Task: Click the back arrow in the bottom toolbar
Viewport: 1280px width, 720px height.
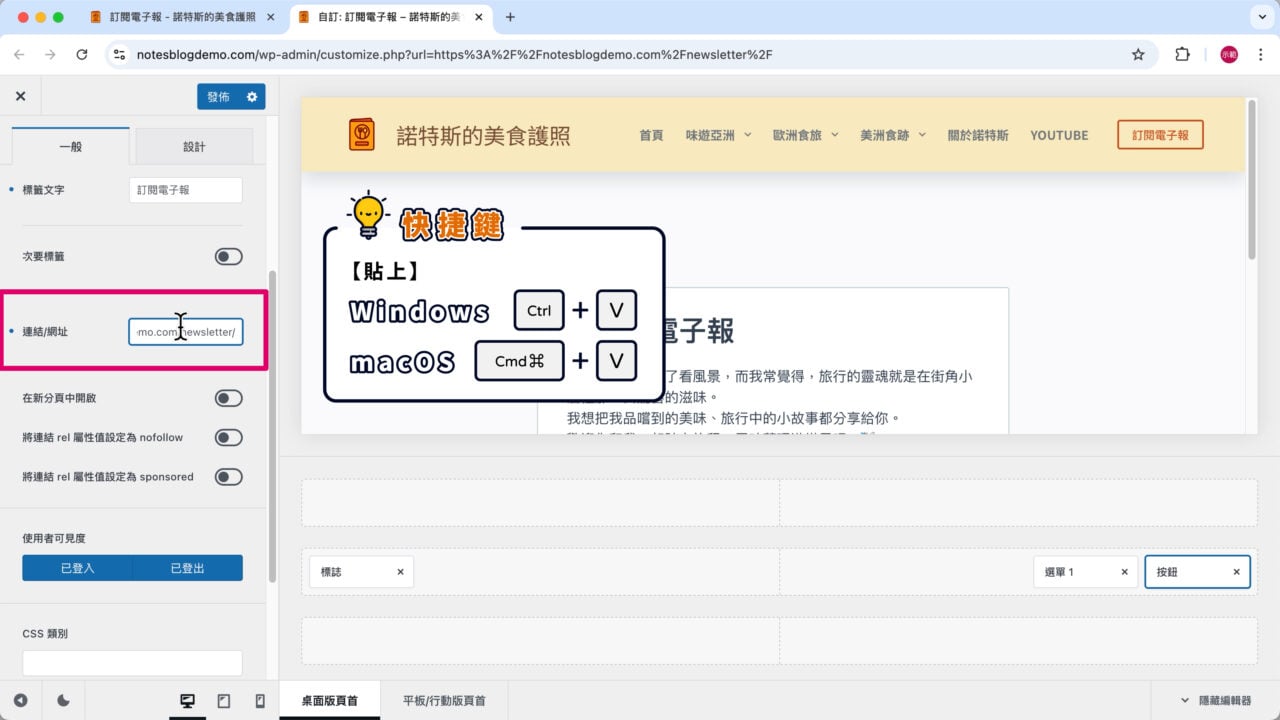Action: pos(20,700)
